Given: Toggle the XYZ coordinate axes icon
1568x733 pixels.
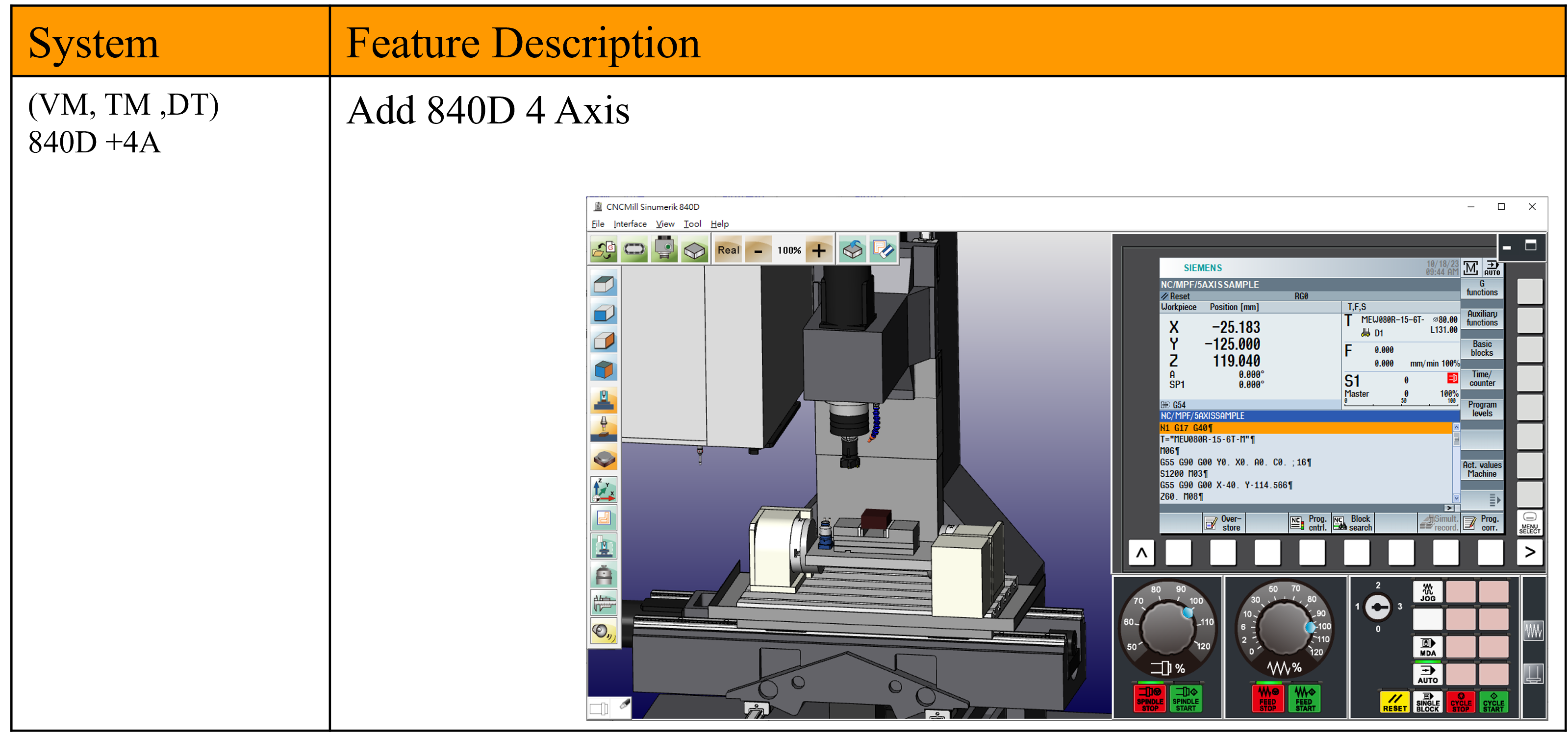Looking at the screenshot, I should click(x=604, y=489).
